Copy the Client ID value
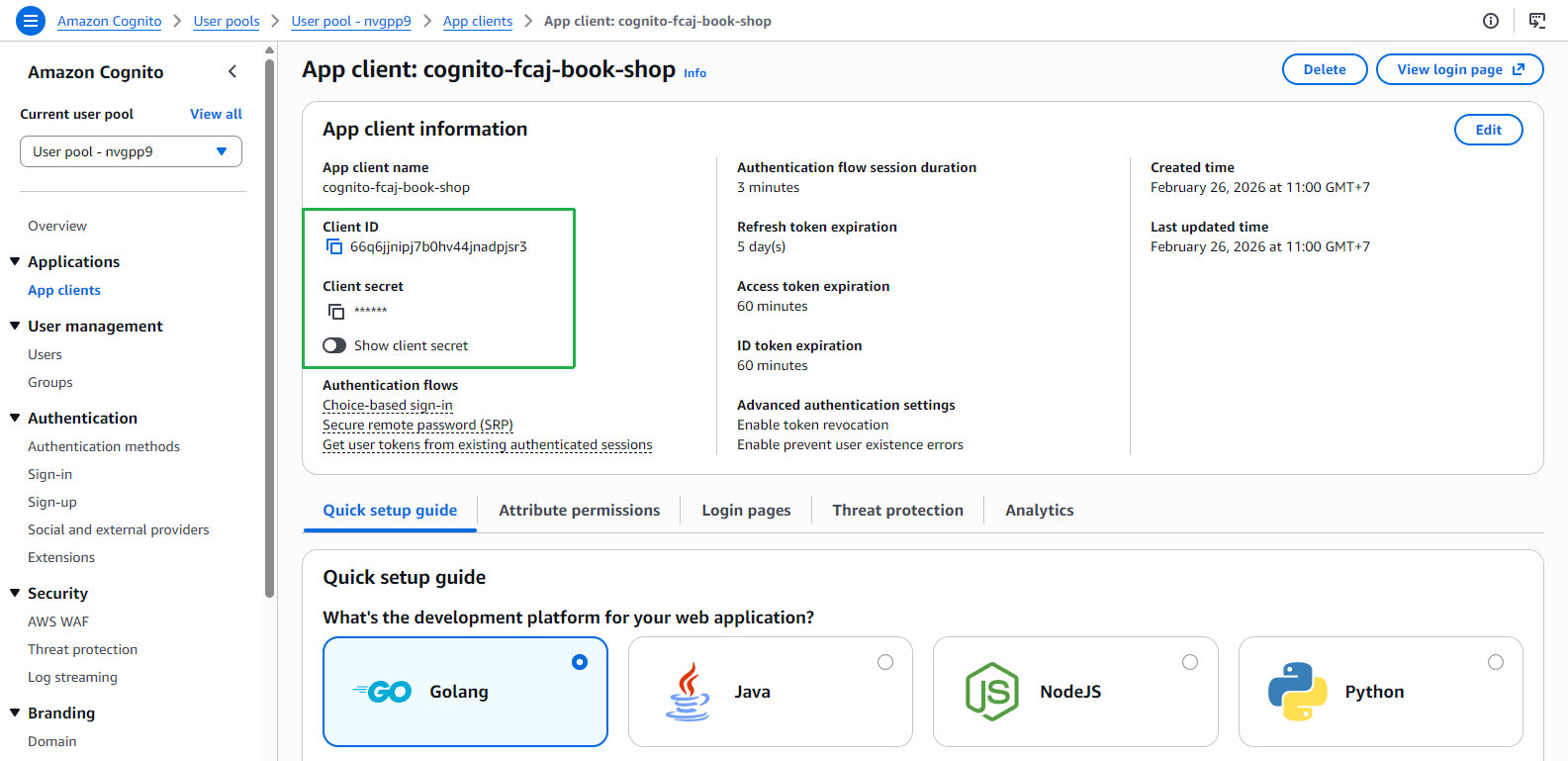The height and width of the screenshot is (761, 1568). coord(334,246)
